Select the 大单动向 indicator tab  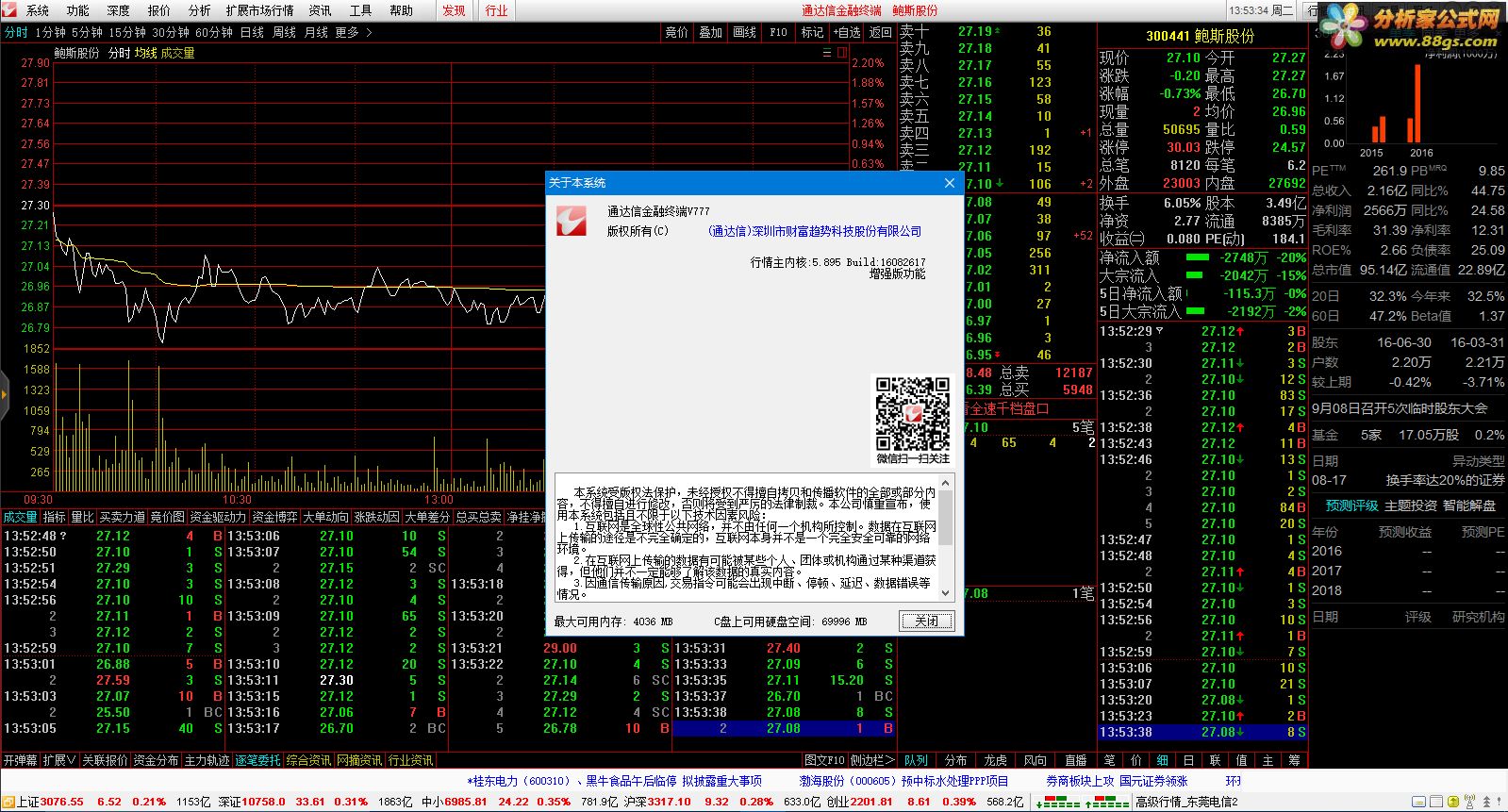coord(325,517)
